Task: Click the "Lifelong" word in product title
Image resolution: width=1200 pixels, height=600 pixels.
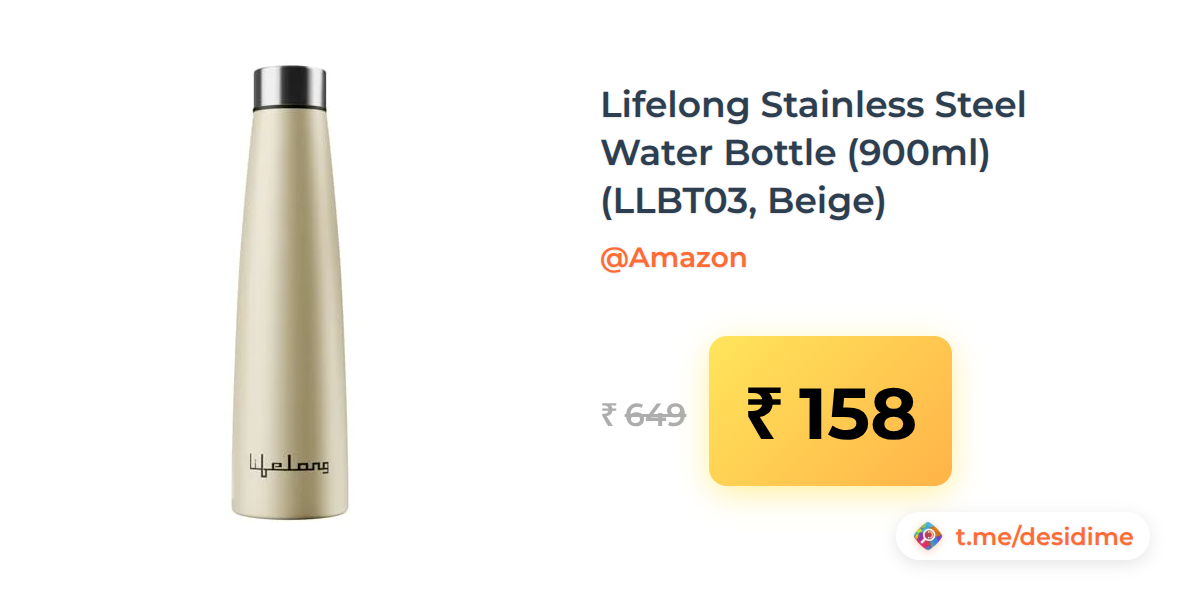Action: click(x=675, y=106)
